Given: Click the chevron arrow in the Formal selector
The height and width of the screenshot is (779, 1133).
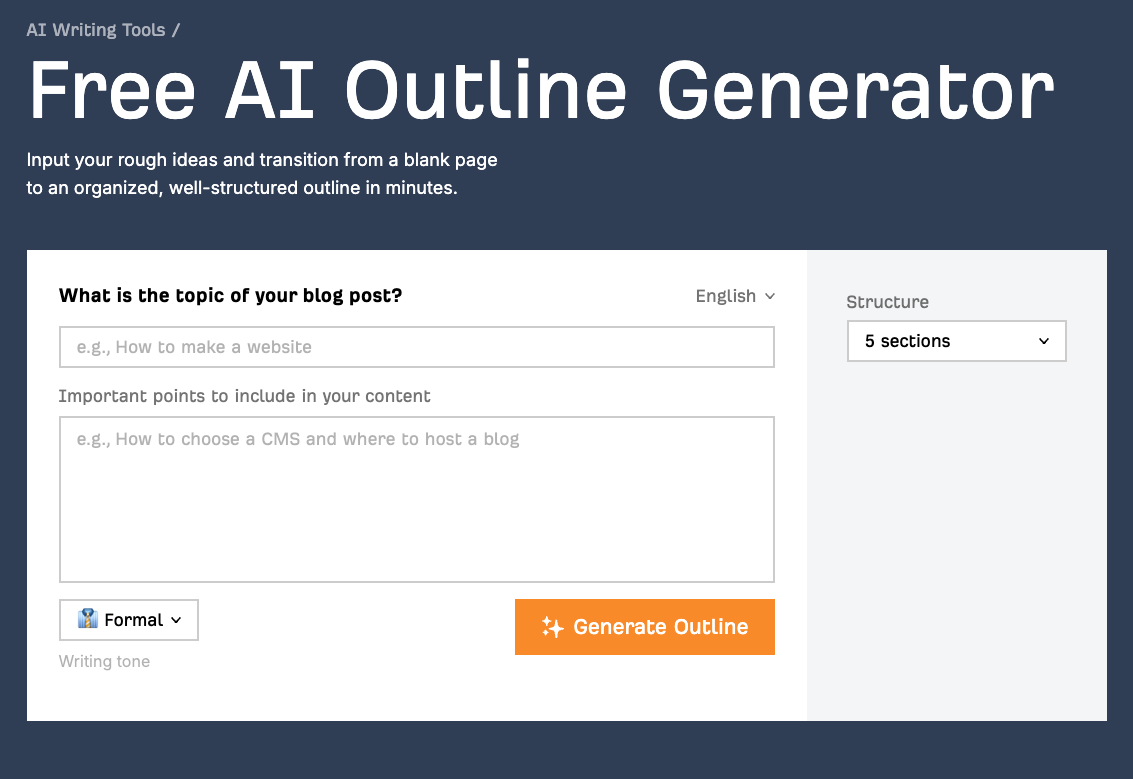Looking at the screenshot, I should click(x=176, y=620).
